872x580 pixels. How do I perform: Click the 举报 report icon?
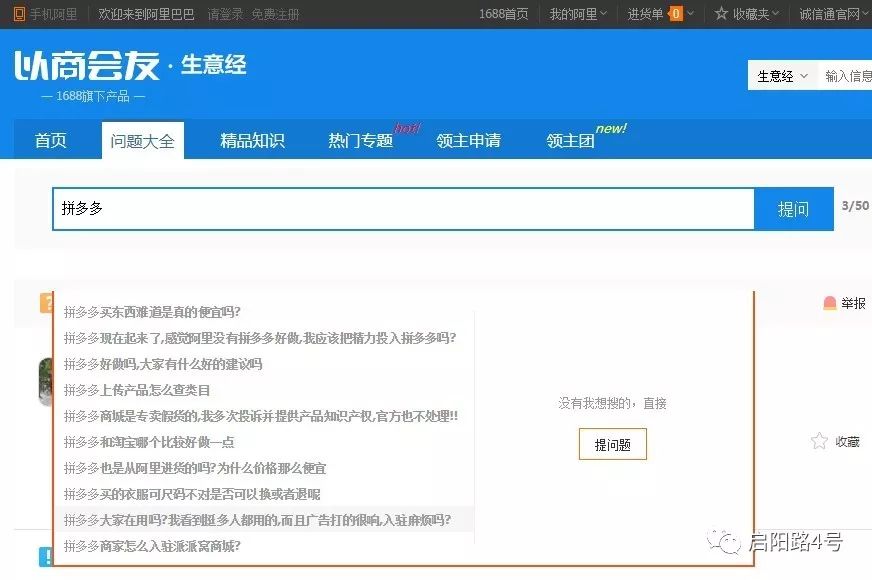(x=830, y=303)
